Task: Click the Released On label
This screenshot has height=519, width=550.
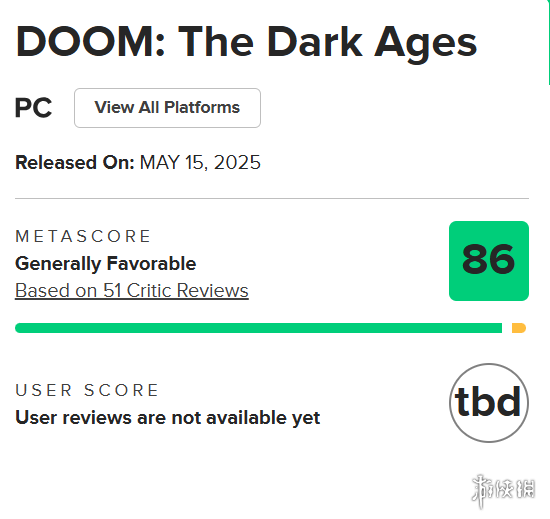Action: [75, 163]
